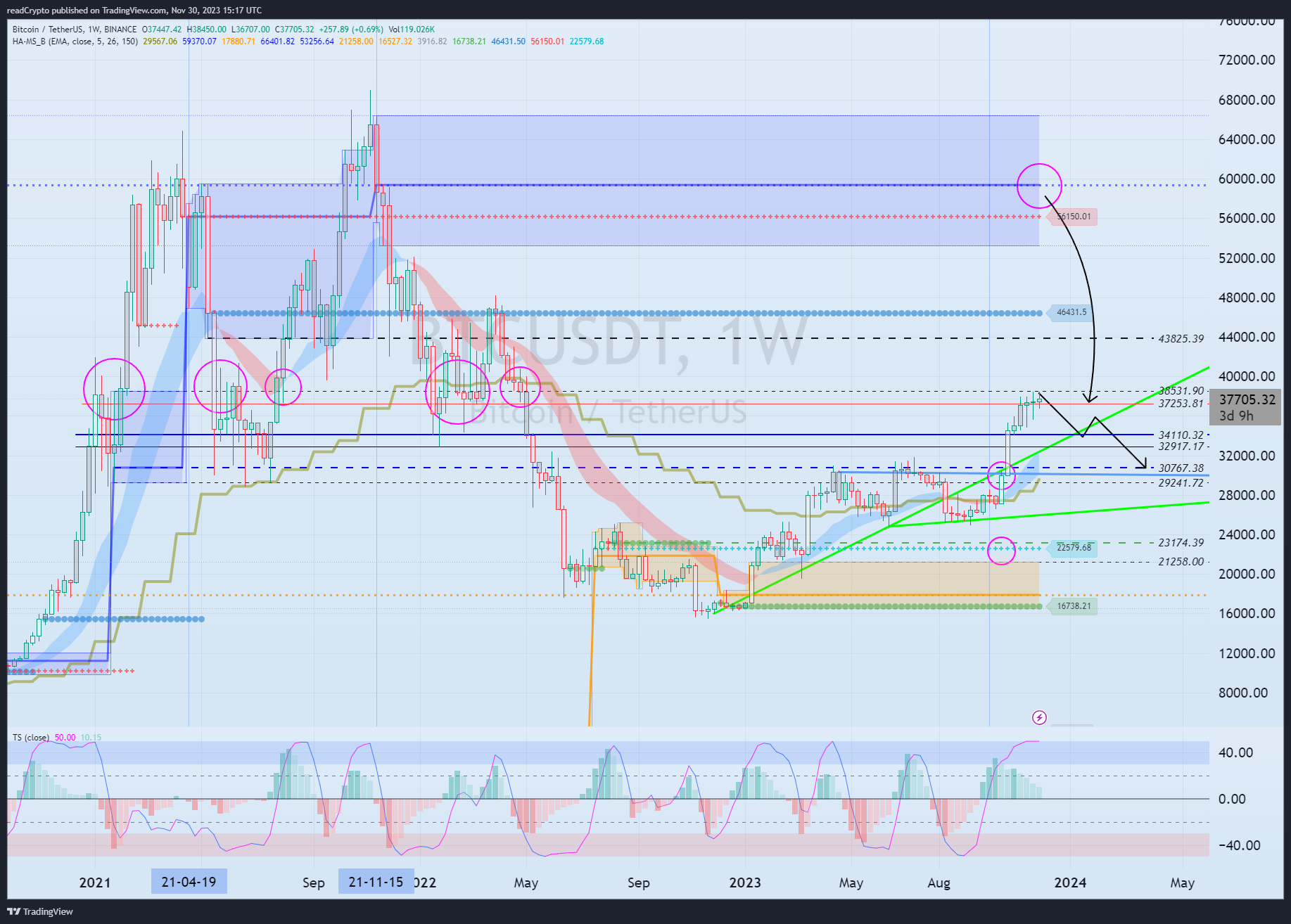Click the 50.00 TS indicator value

click(65, 737)
